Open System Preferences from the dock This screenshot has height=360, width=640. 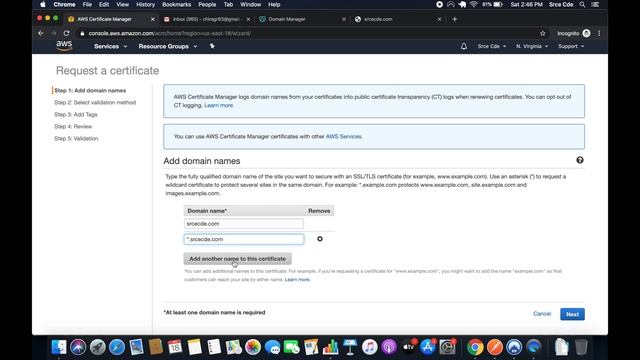pyautogui.click(x=447, y=347)
